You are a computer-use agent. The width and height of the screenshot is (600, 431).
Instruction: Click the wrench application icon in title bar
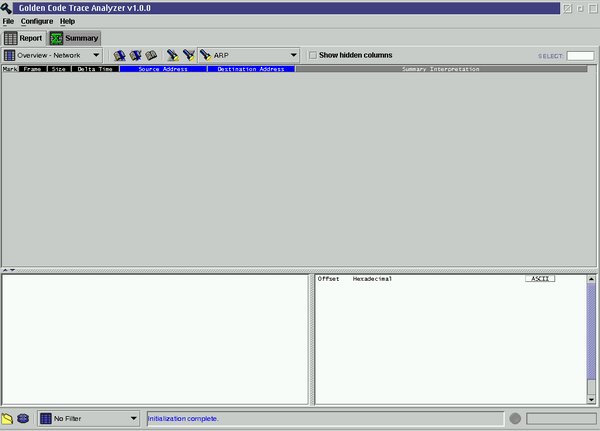pos(6,8)
